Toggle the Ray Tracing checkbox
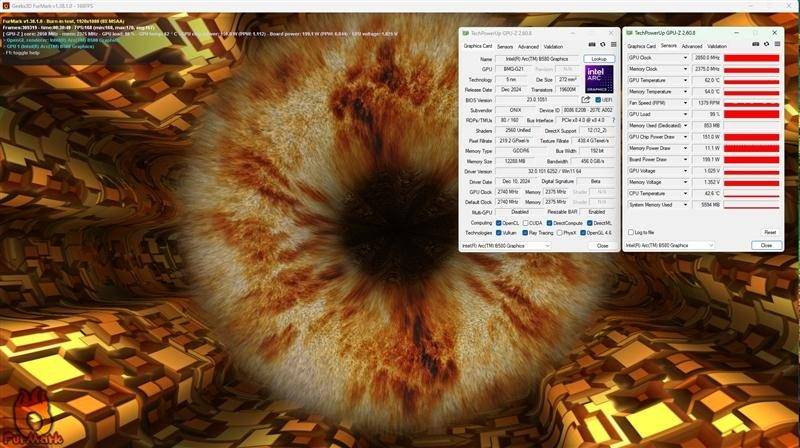 tap(525, 233)
